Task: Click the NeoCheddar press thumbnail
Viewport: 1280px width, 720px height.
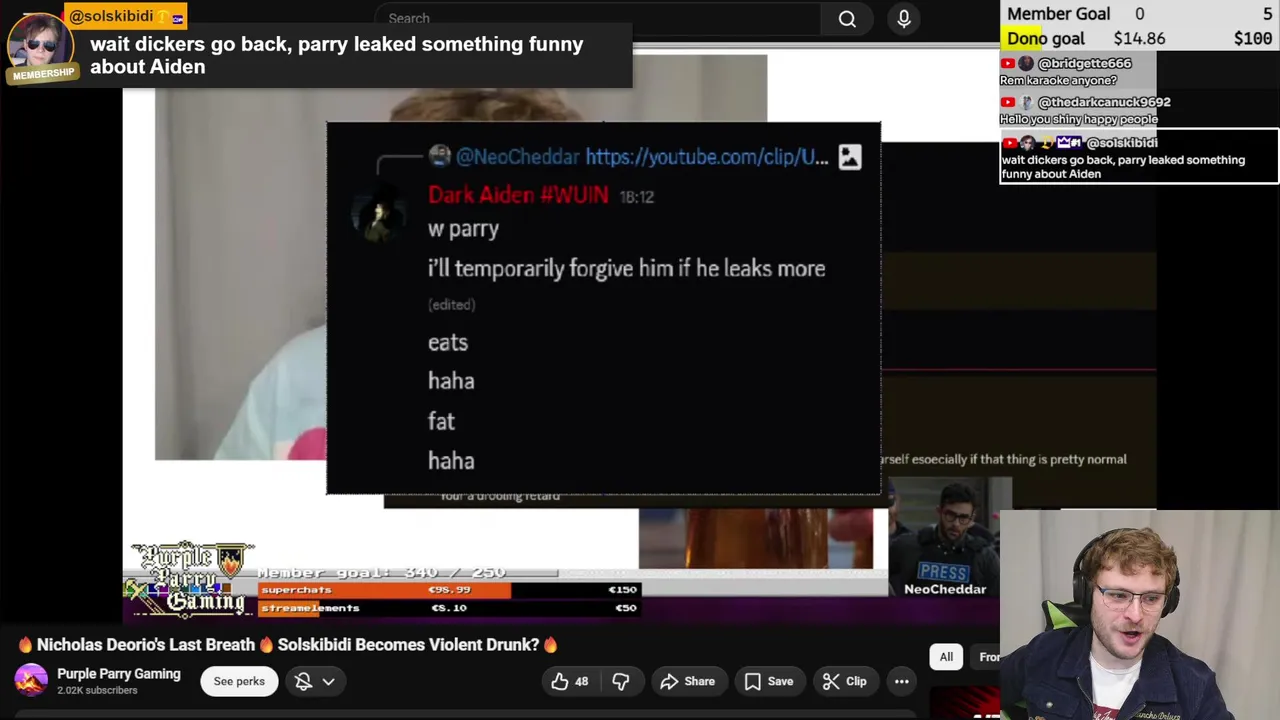Action: click(x=945, y=537)
